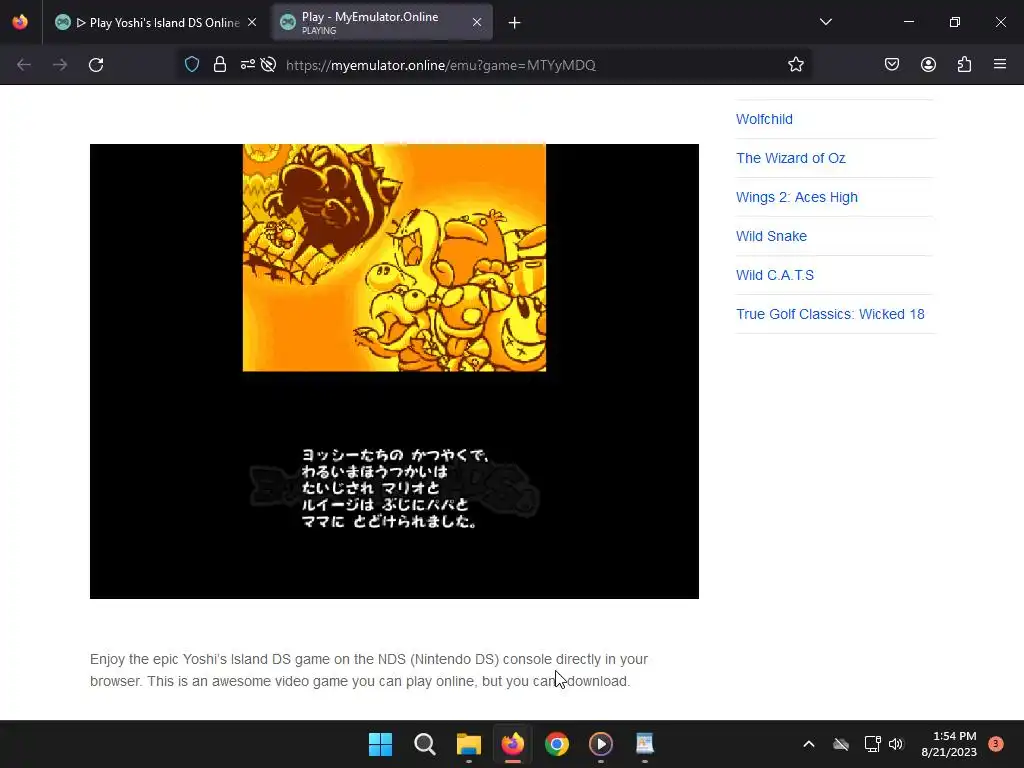Open the Wolfchild game link

click(x=764, y=120)
